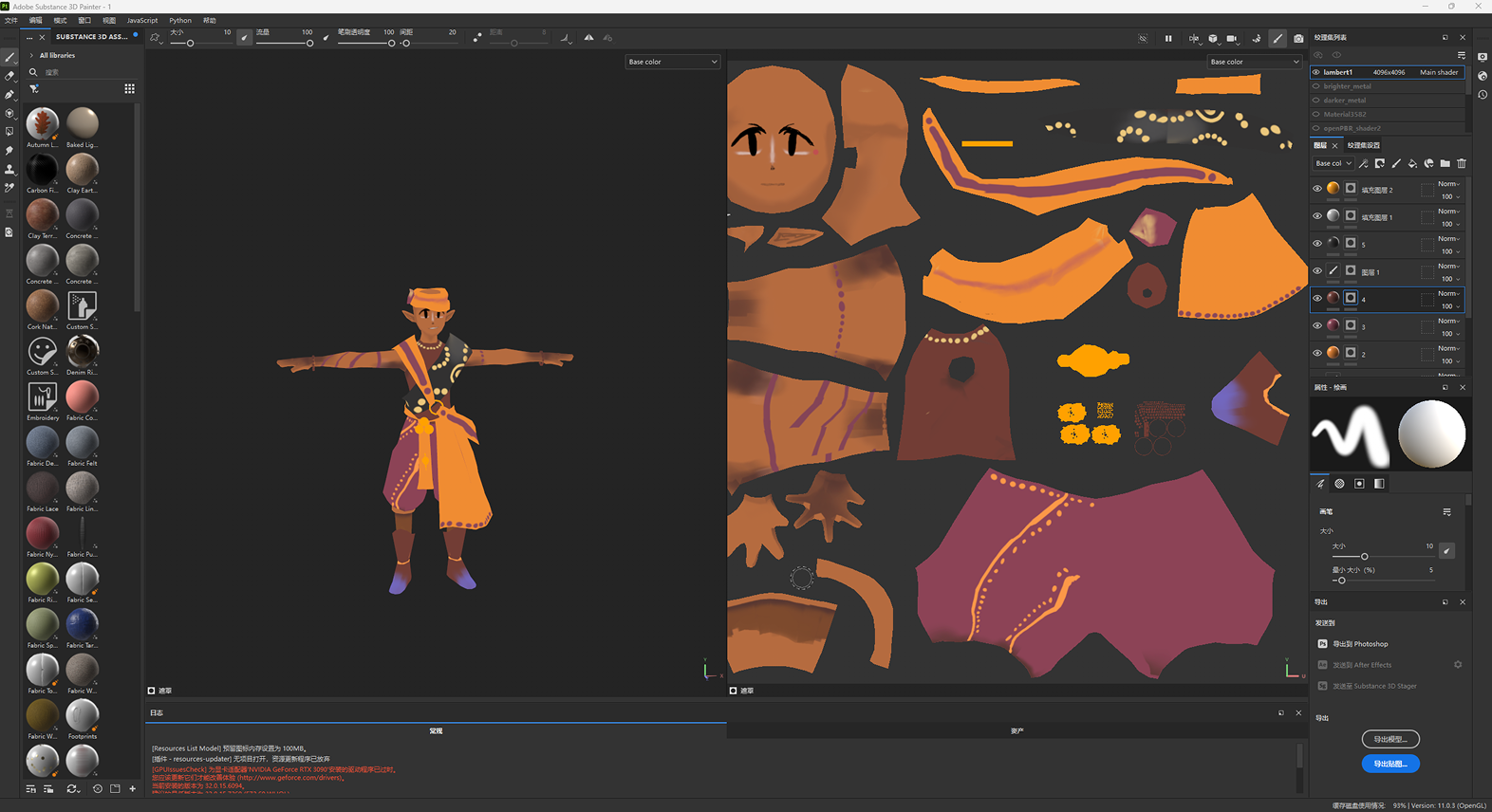Click the add fill layer bucket icon
Viewport: 1492px width, 812px height.
tap(1412, 163)
